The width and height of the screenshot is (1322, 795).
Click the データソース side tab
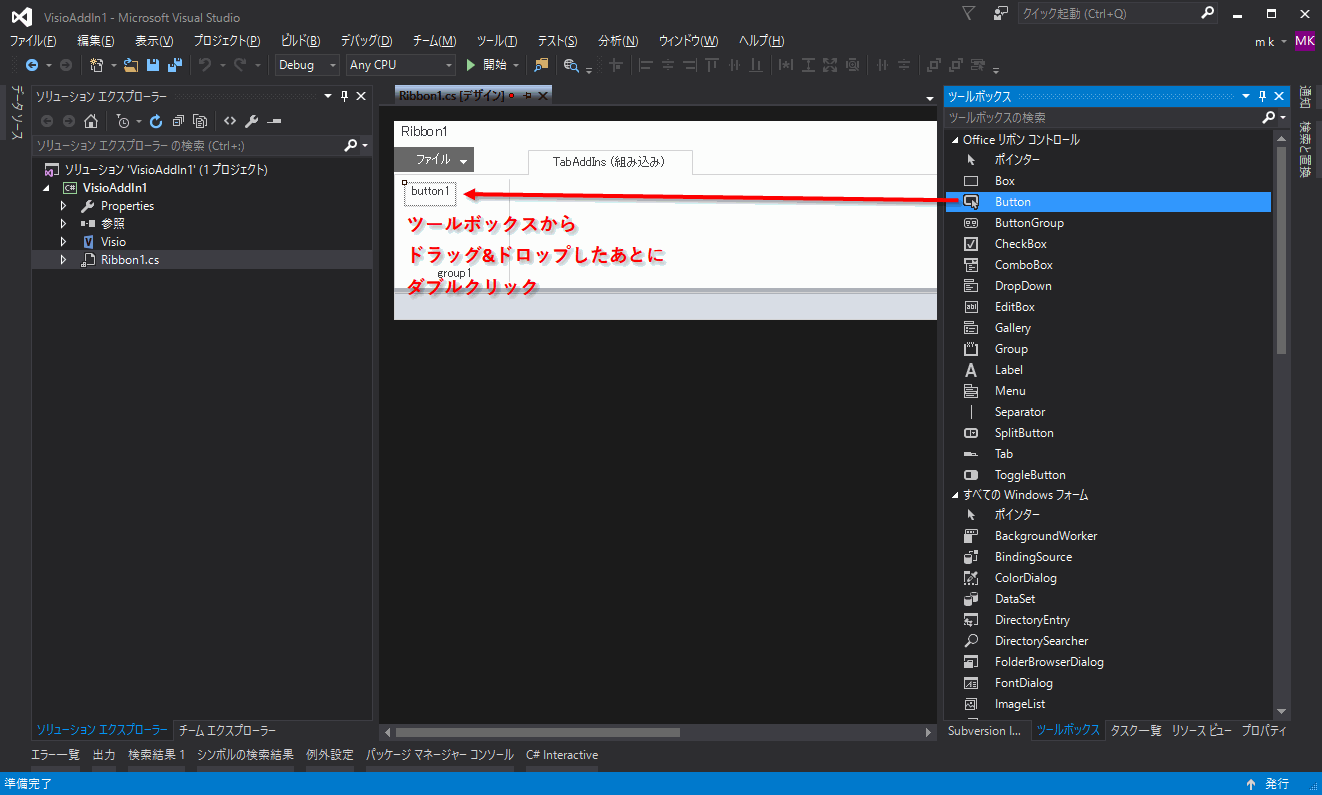17,113
